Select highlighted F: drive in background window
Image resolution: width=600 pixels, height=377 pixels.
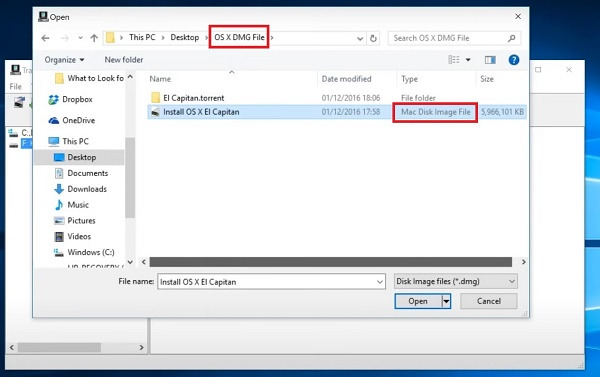20,144
